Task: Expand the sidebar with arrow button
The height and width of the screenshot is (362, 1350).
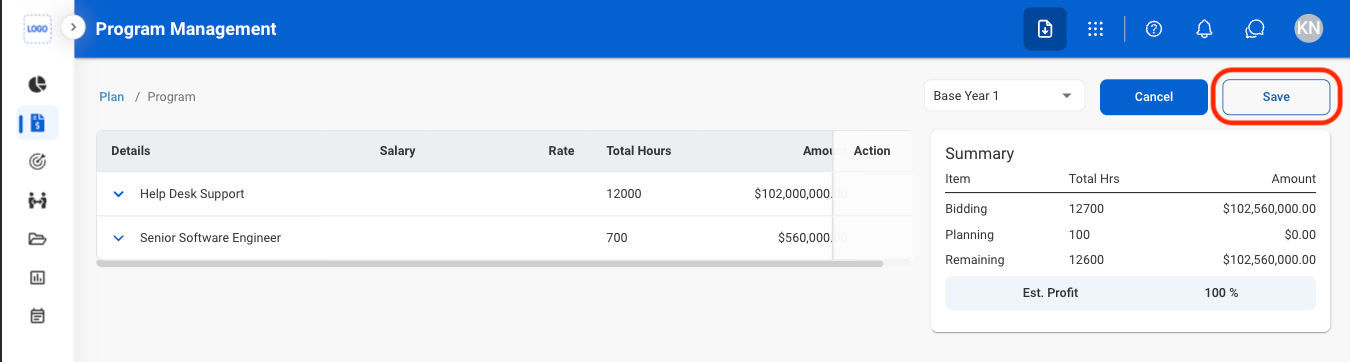Action: pyautogui.click(x=73, y=28)
